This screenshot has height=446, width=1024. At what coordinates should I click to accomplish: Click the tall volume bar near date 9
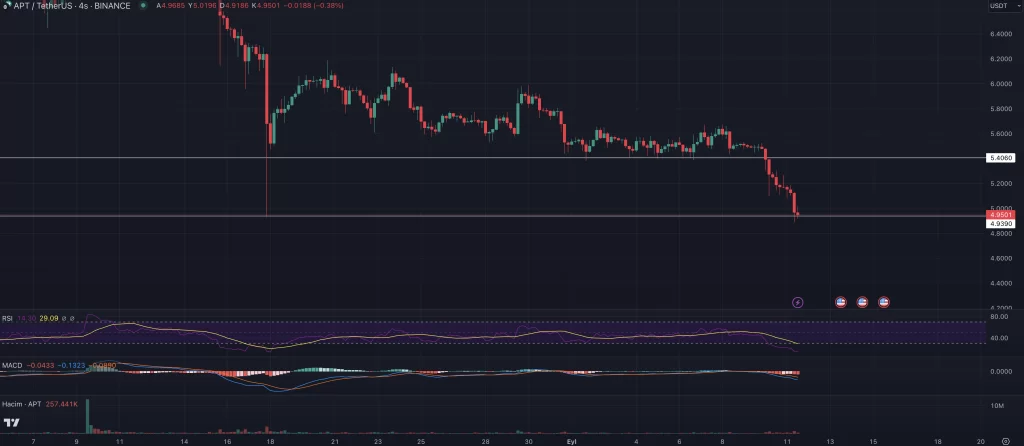point(88,417)
